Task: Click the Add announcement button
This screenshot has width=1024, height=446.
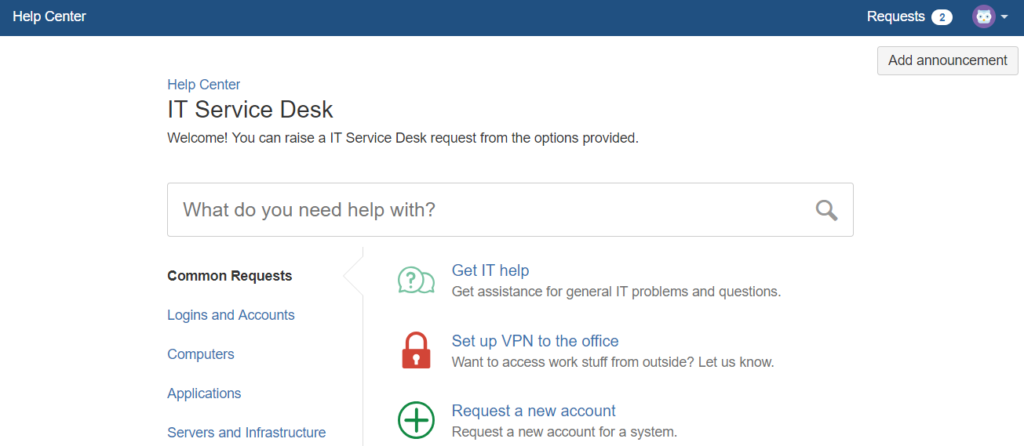Action: pyautogui.click(x=948, y=61)
